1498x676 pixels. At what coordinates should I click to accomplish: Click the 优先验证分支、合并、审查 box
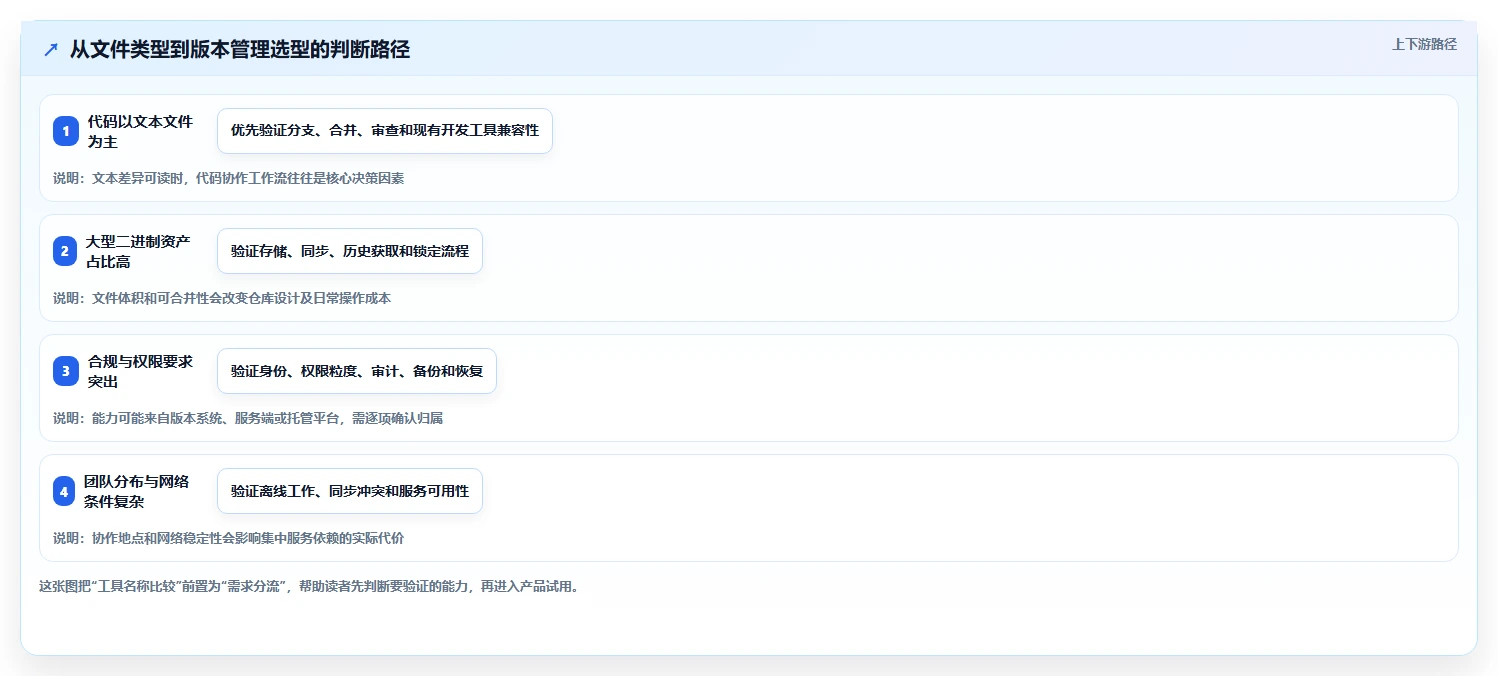click(385, 131)
